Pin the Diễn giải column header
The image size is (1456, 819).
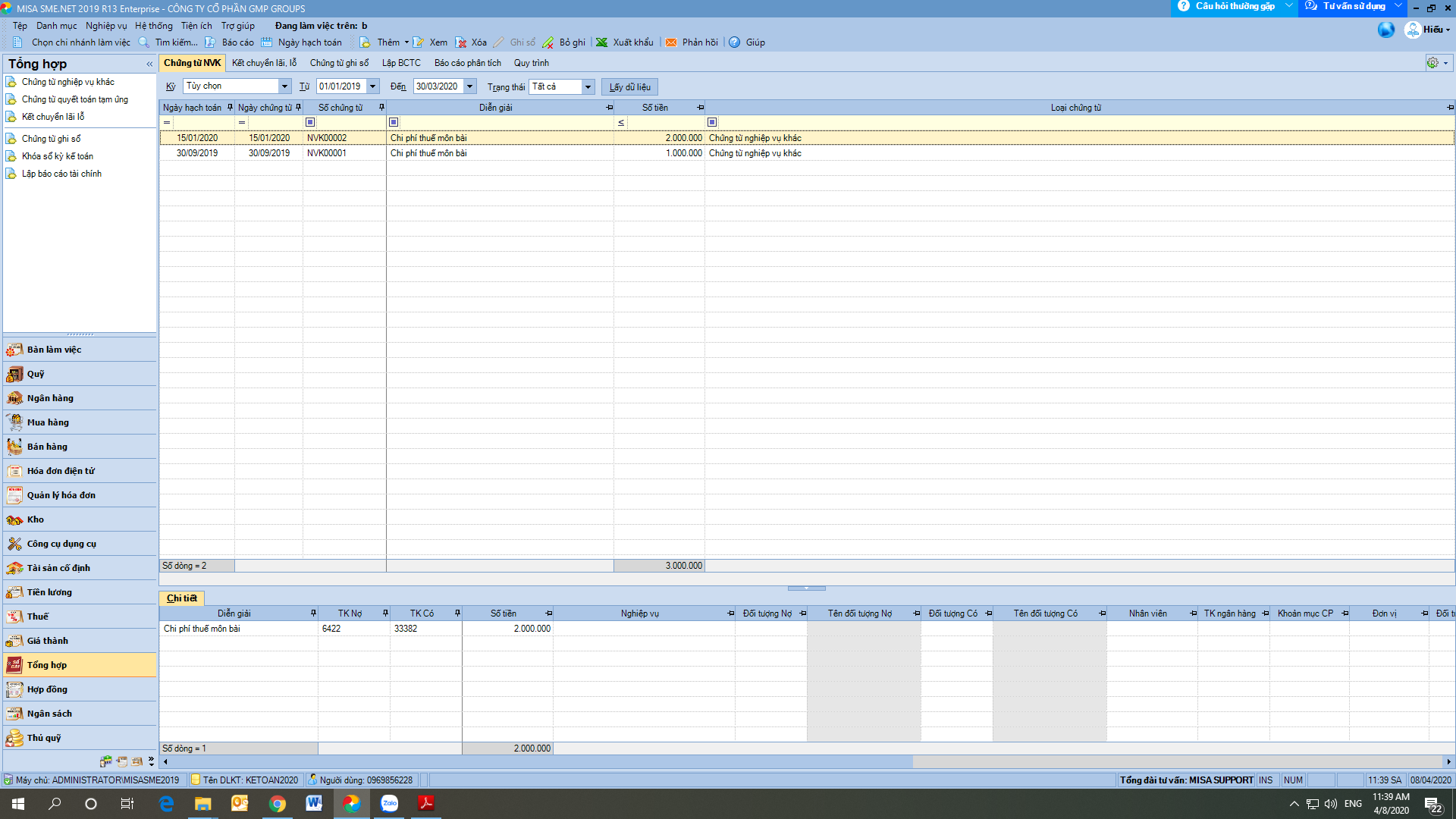click(609, 108)
